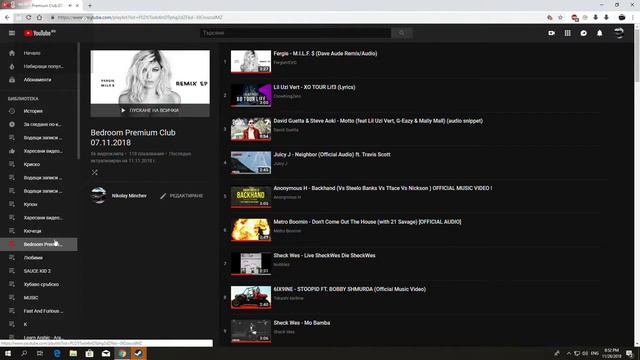Image resolution: width=640 pixels, height=360 pixels.
Task: Open the YouTube hamburger guide menu
Action: point(12,33)
